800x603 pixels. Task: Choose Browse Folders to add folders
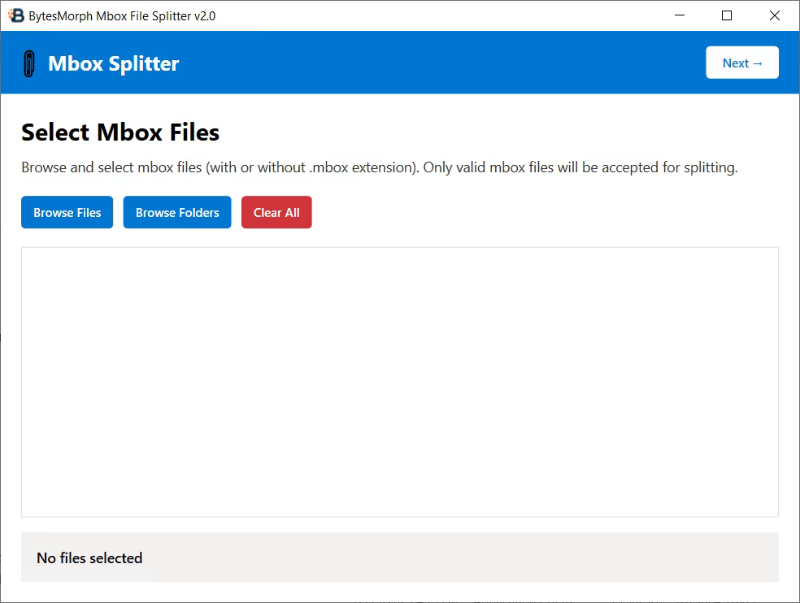pyautogui.click(x=177, y=212)
